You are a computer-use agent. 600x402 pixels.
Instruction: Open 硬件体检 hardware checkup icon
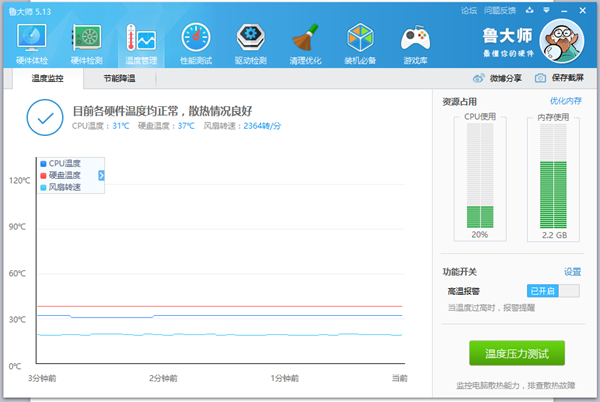[32, 37]
